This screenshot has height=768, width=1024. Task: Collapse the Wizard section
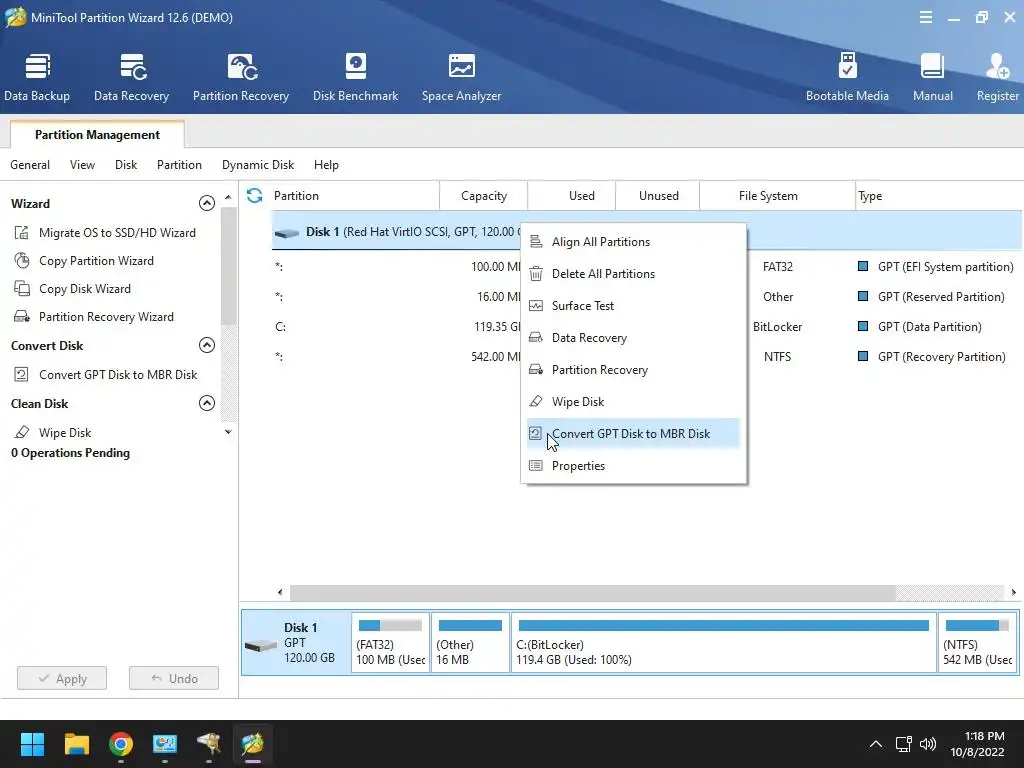pyautogui.click(x=206, y=203)
